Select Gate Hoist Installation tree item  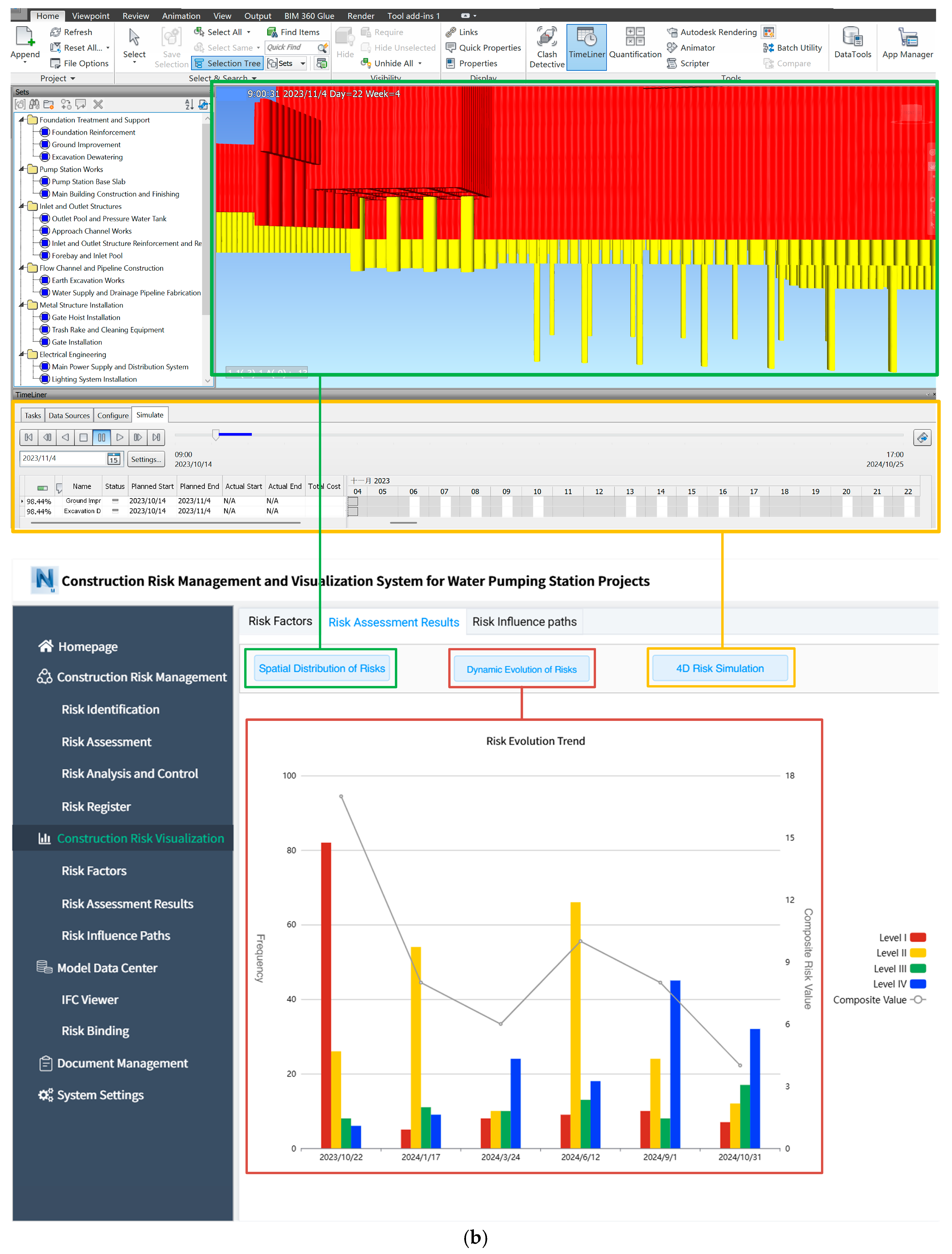click(x=86, y=318)
